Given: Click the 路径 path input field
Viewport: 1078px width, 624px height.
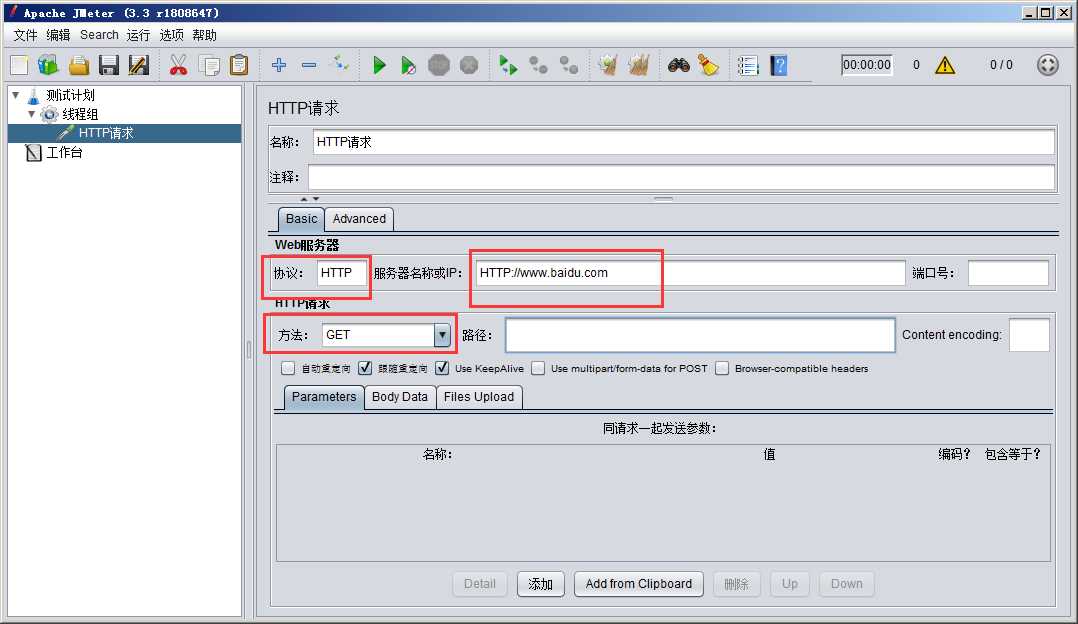Looking at the screenshot, I should tap(700, 335).
